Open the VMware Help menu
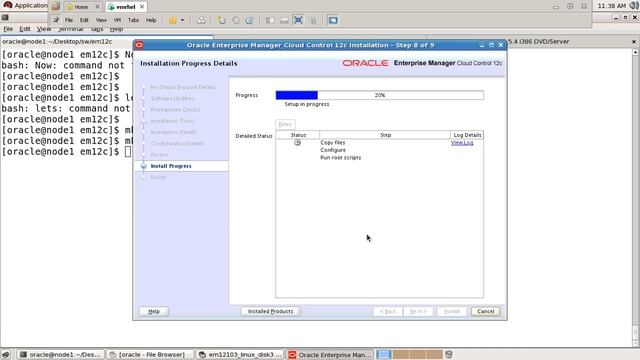The width and height of the screenshot is (640, 360). click(x=151, y=20)
